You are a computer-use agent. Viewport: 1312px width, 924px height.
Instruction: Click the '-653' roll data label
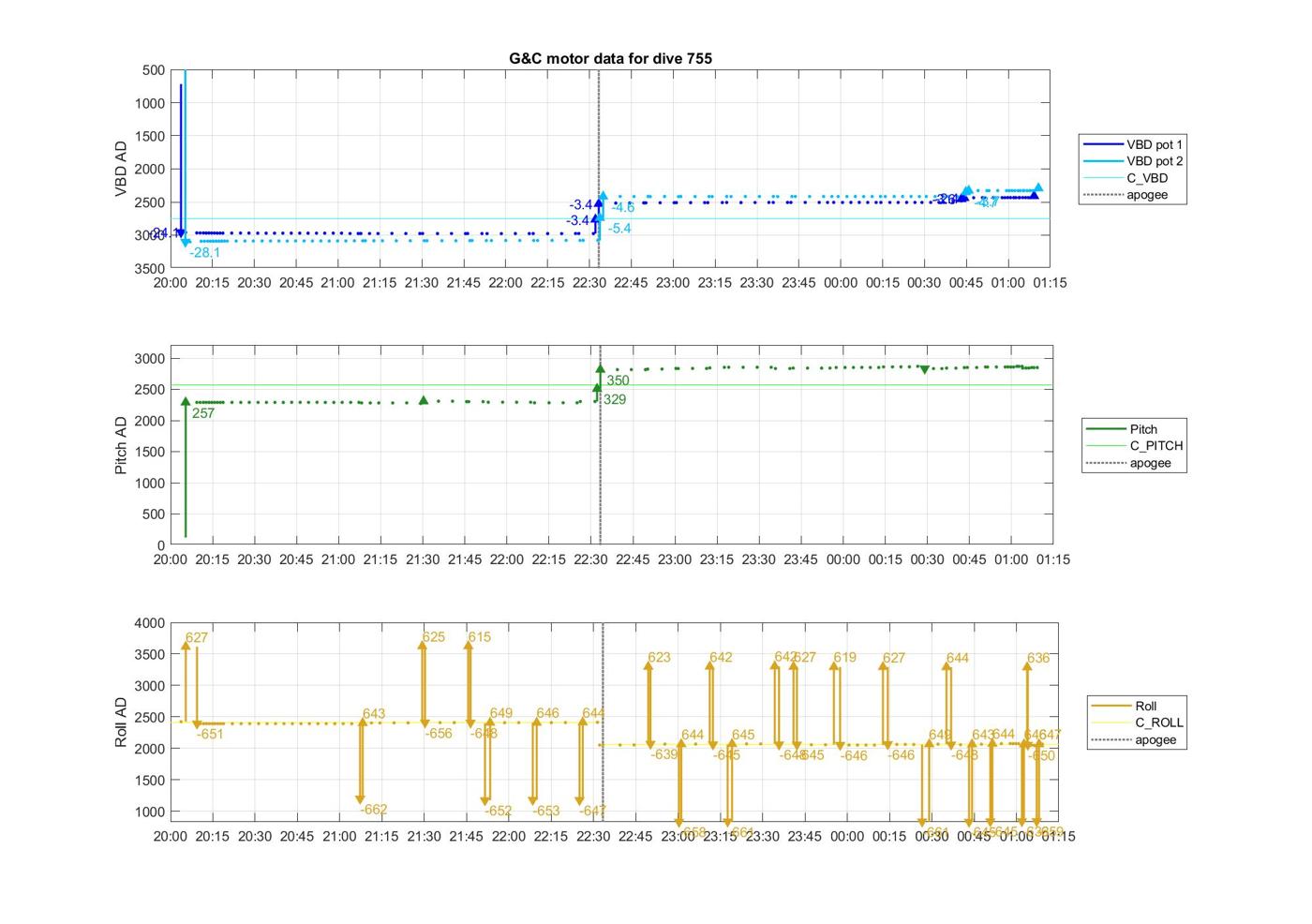click(x=546, y=812)
